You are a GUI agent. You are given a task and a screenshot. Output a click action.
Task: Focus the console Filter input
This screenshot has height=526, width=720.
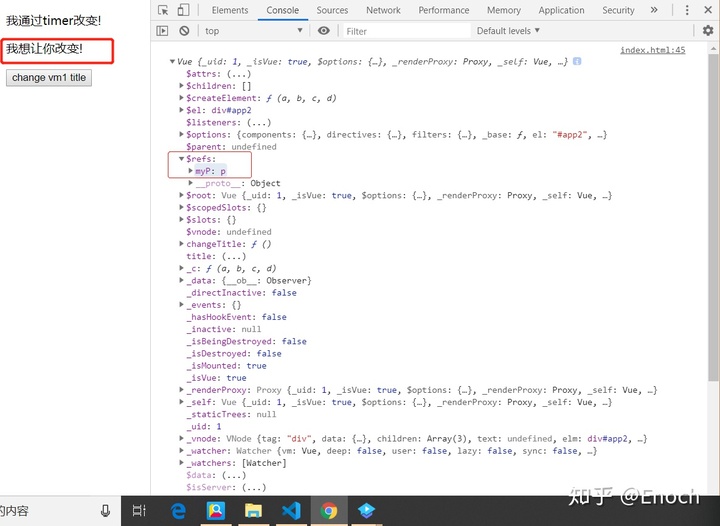(406, 31)
